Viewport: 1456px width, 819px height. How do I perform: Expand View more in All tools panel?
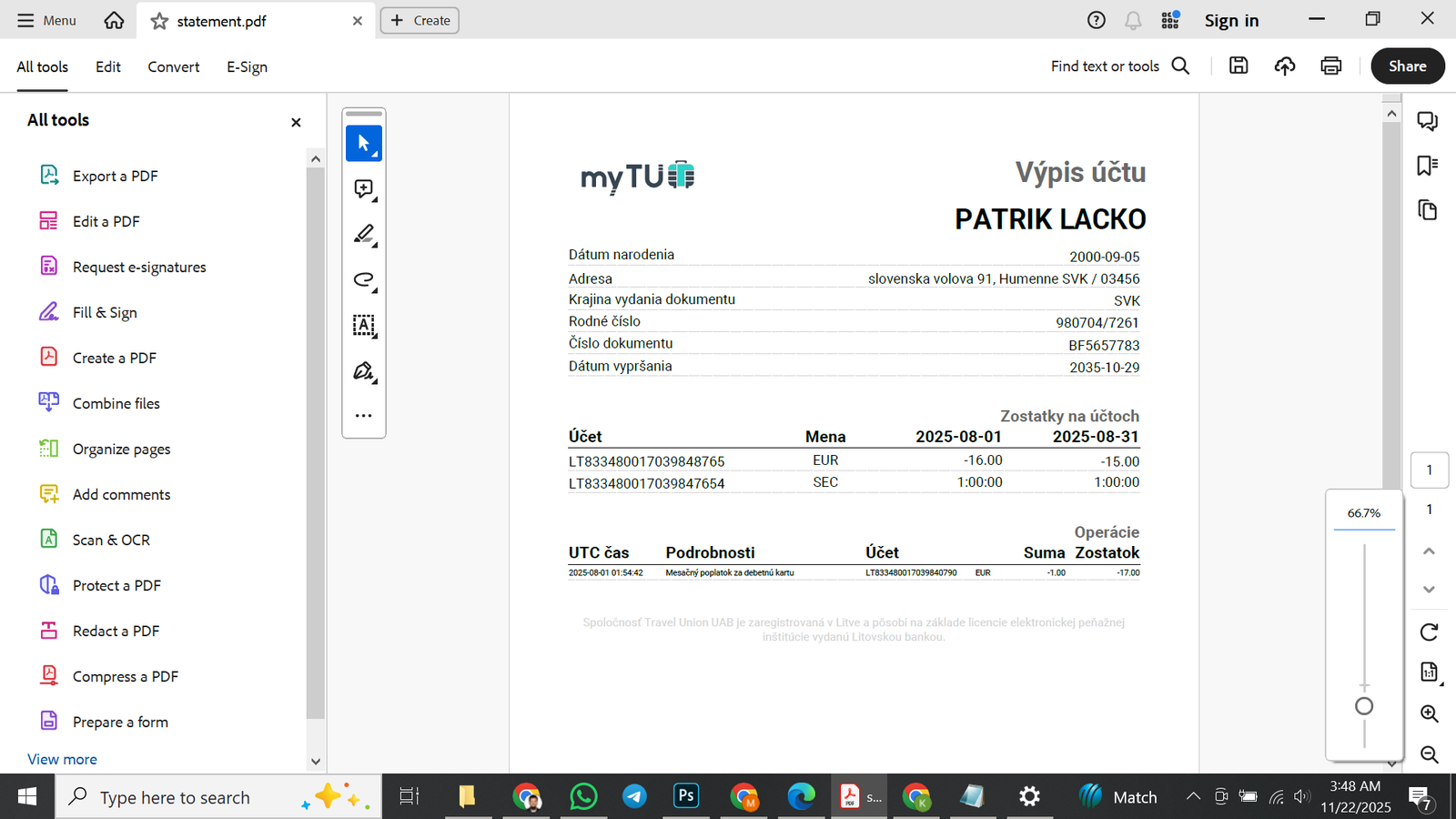[61, 758]
